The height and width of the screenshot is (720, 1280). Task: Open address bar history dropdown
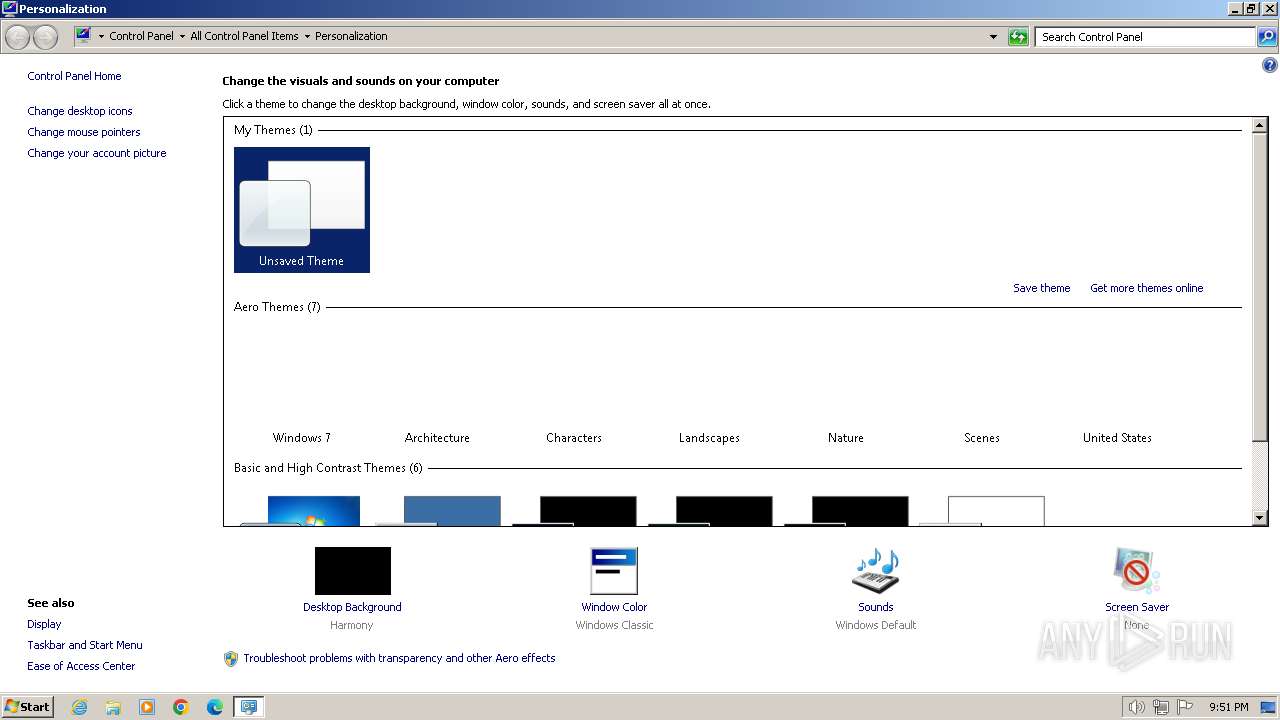[993, 37]
